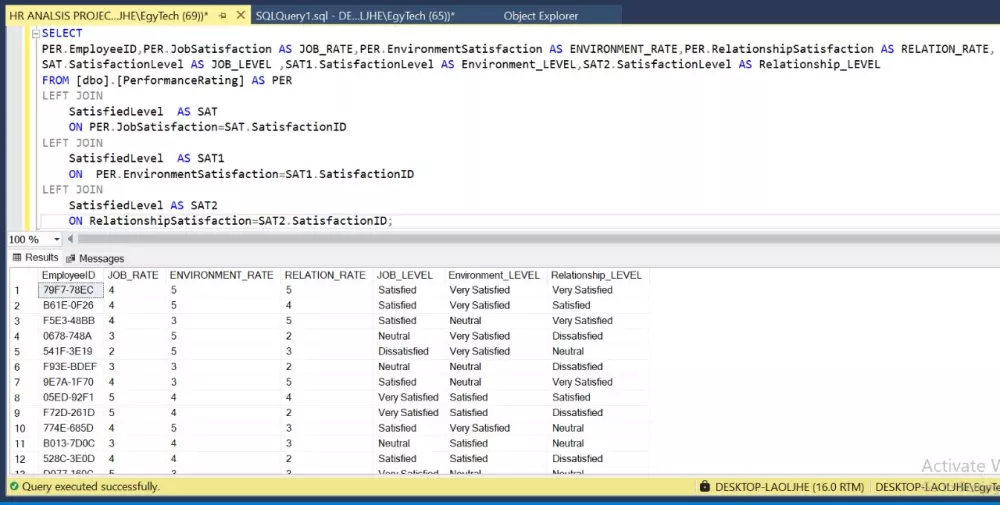1000x505 pixels.
Task: Click JOB_LEVEL Dissatisfied cell in 541F-3E19 row
Action: (408, 351)
